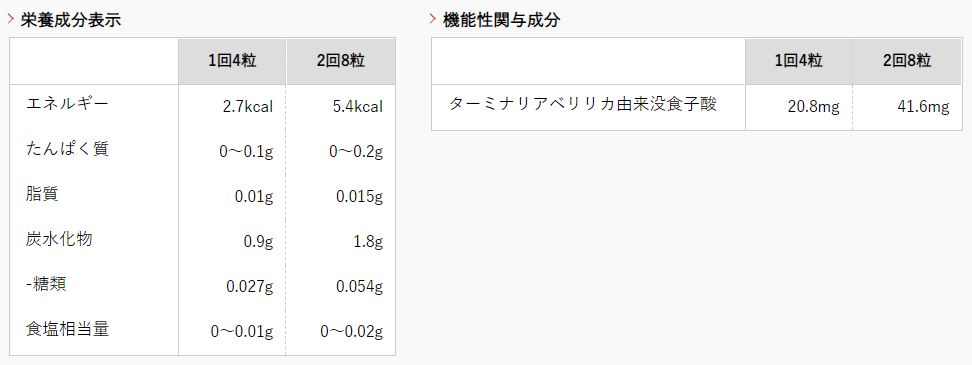Screen dimensions: 972x365
Task: Click the 炭水化物 row label
Action: click(x=59, y=239)
